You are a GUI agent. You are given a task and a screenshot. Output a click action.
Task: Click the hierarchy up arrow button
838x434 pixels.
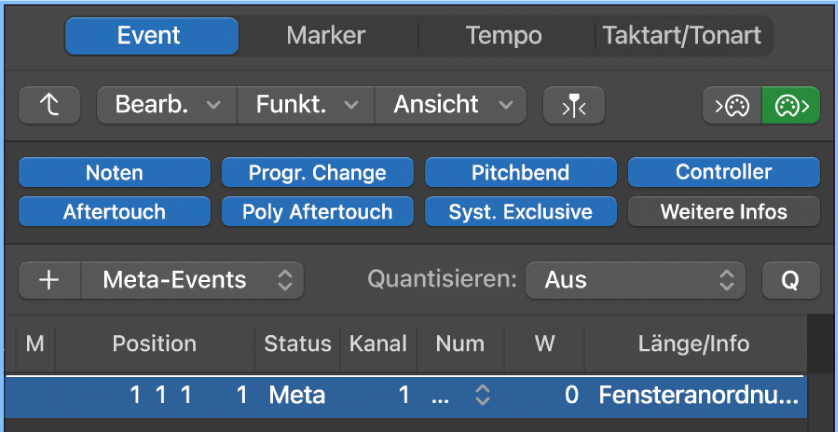[49, 105]
